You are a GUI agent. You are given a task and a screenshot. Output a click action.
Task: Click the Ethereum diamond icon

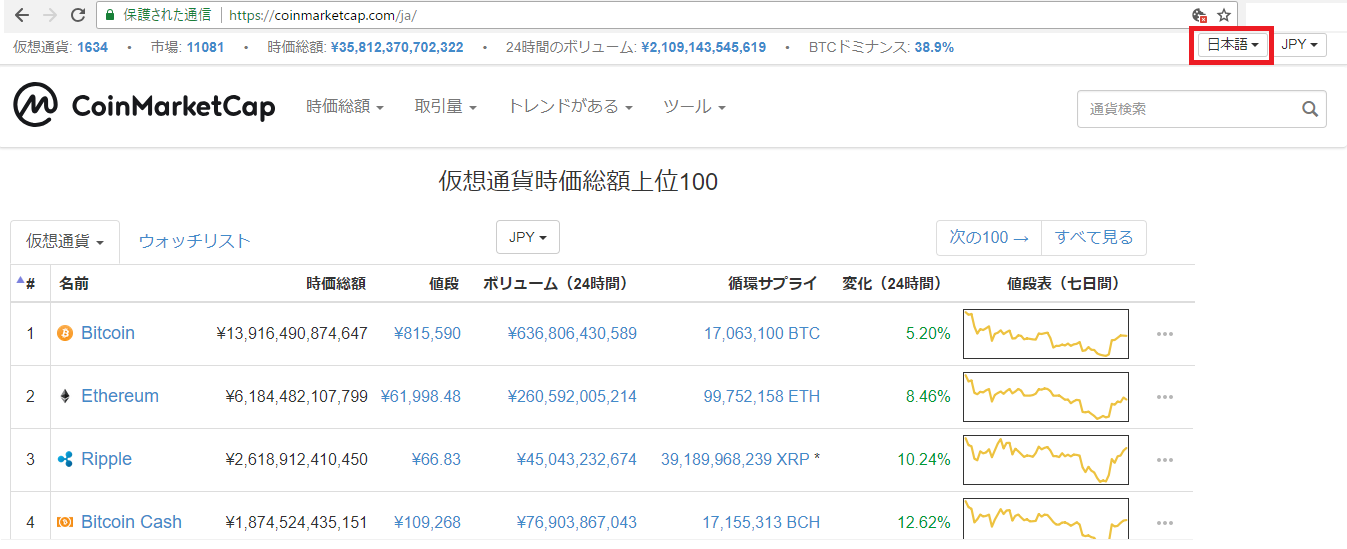tap(65, 396)
